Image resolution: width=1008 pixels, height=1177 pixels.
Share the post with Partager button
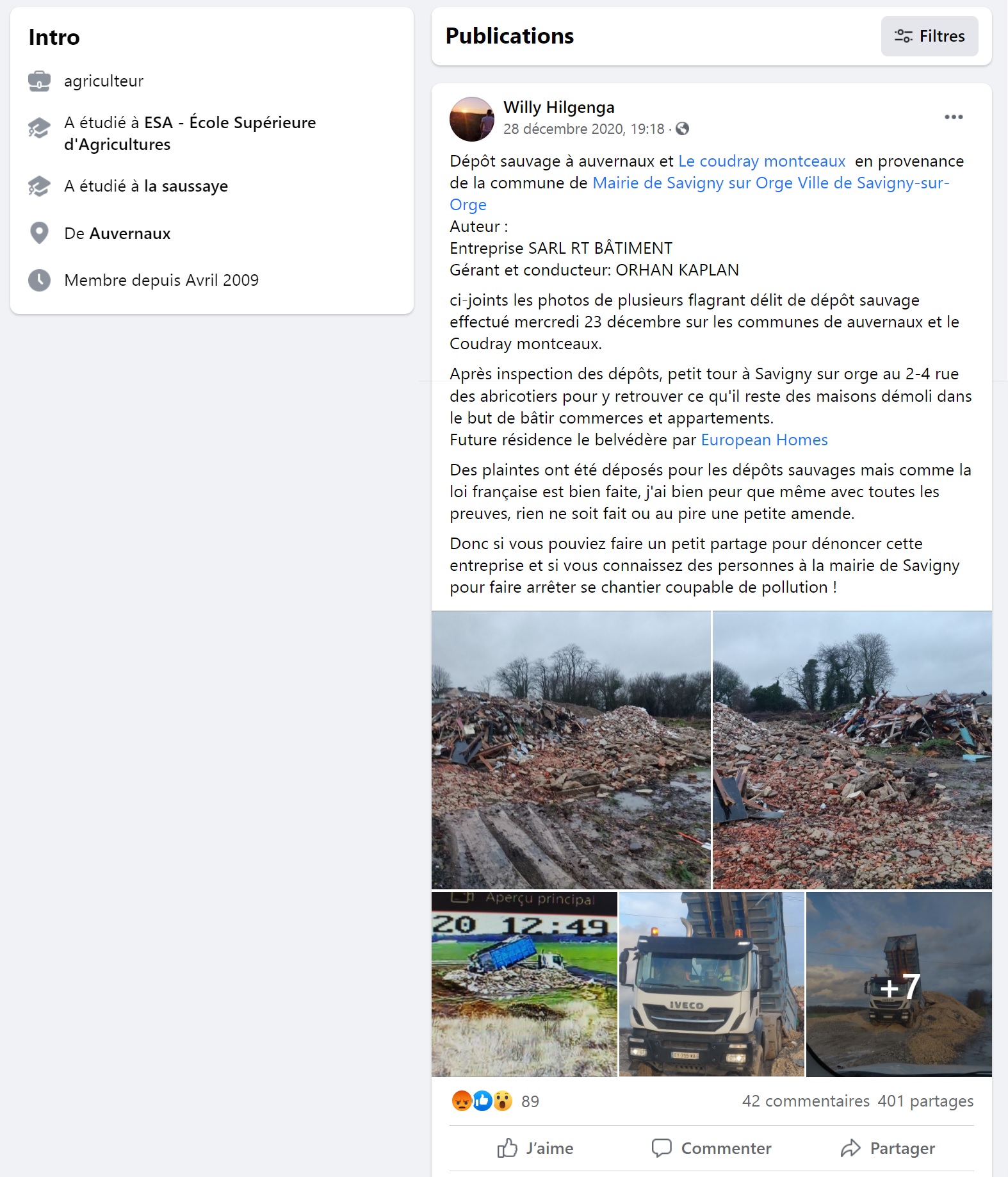pos(888,1148)
